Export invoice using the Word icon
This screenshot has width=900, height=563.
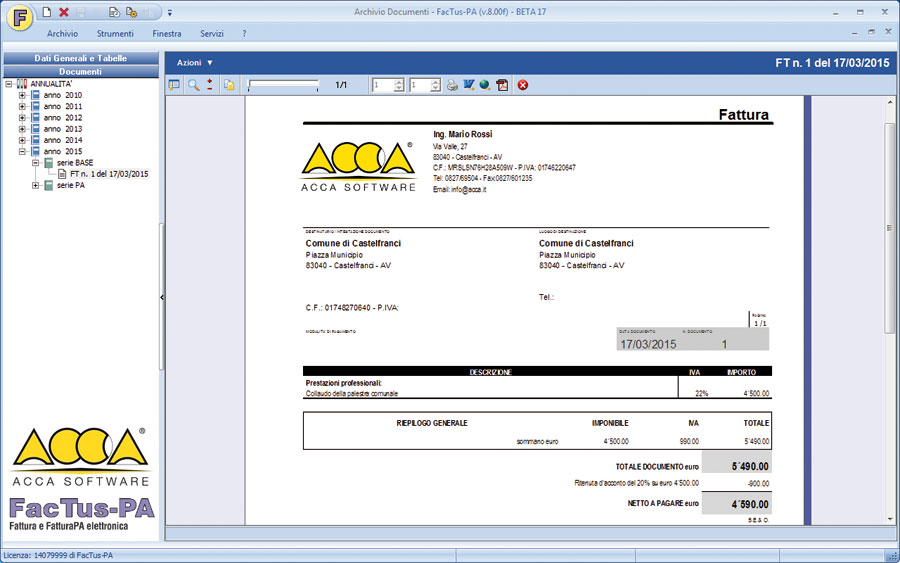[x=468, y=85]
